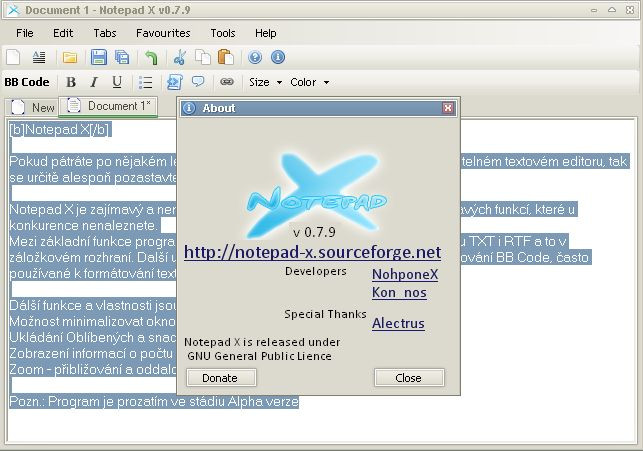Screen dimensions: 643x451
Task: Cut selection with the scissors icon
Action: click(180, 57)
